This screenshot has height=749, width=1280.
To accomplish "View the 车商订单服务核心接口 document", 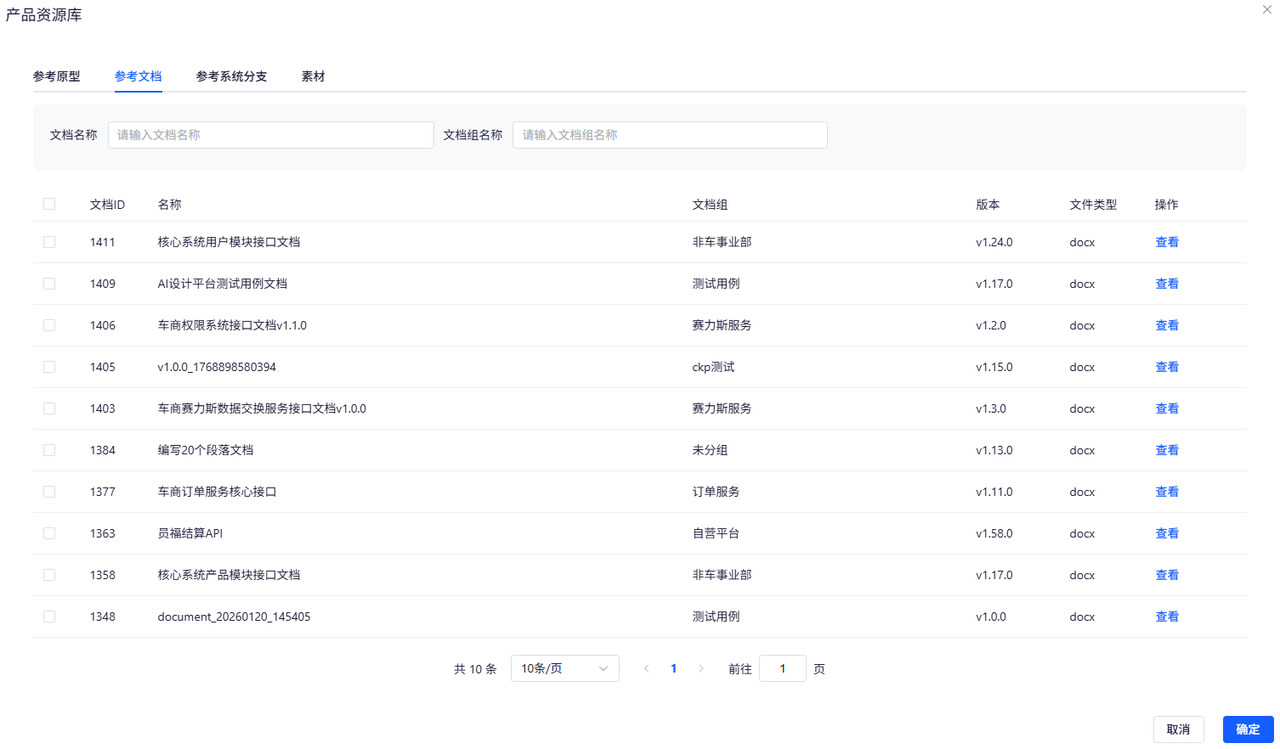I will point(1167,492).
